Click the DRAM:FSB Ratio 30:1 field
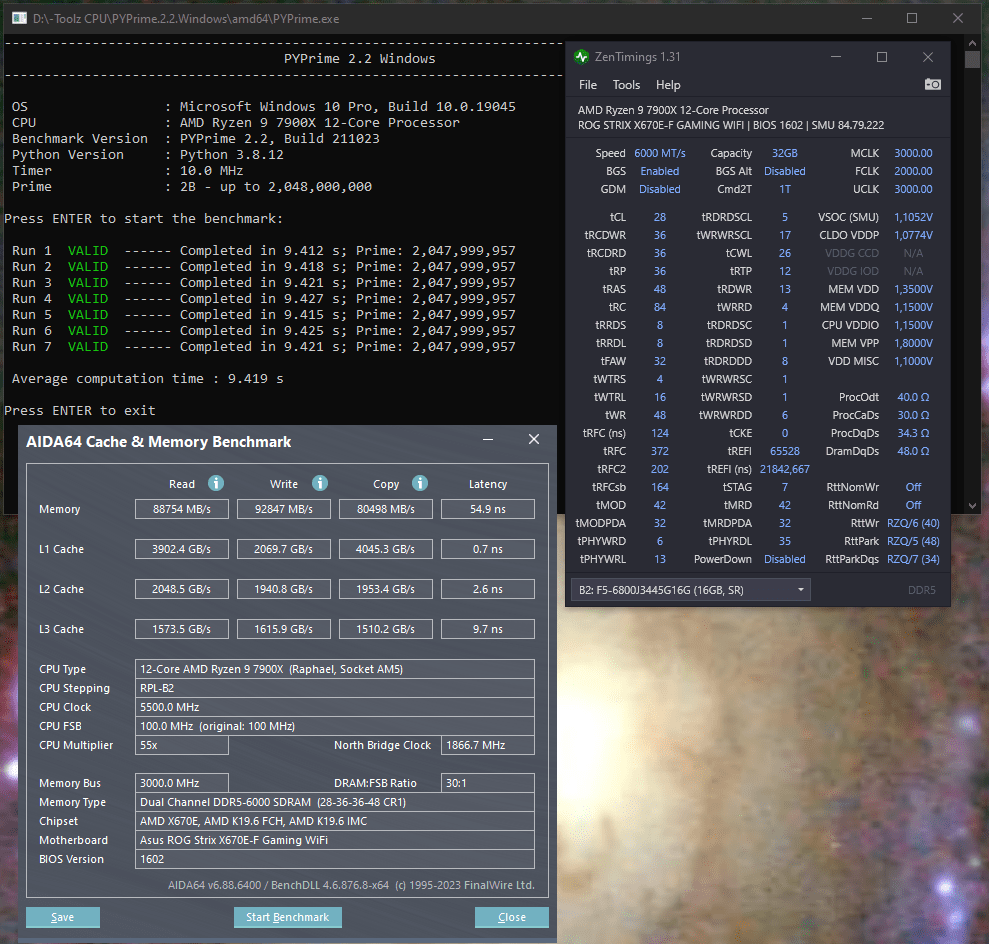 pos(488,783)
